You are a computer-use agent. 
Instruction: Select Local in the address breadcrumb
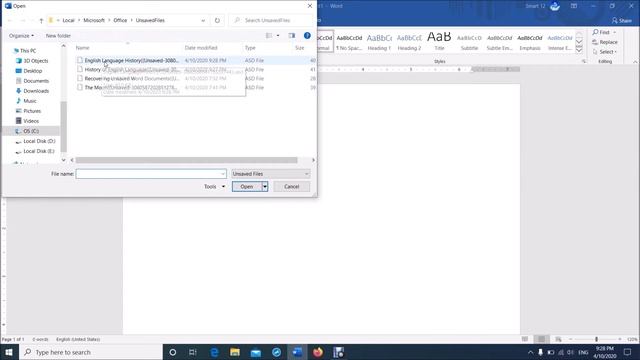click(x=69, y=20)
